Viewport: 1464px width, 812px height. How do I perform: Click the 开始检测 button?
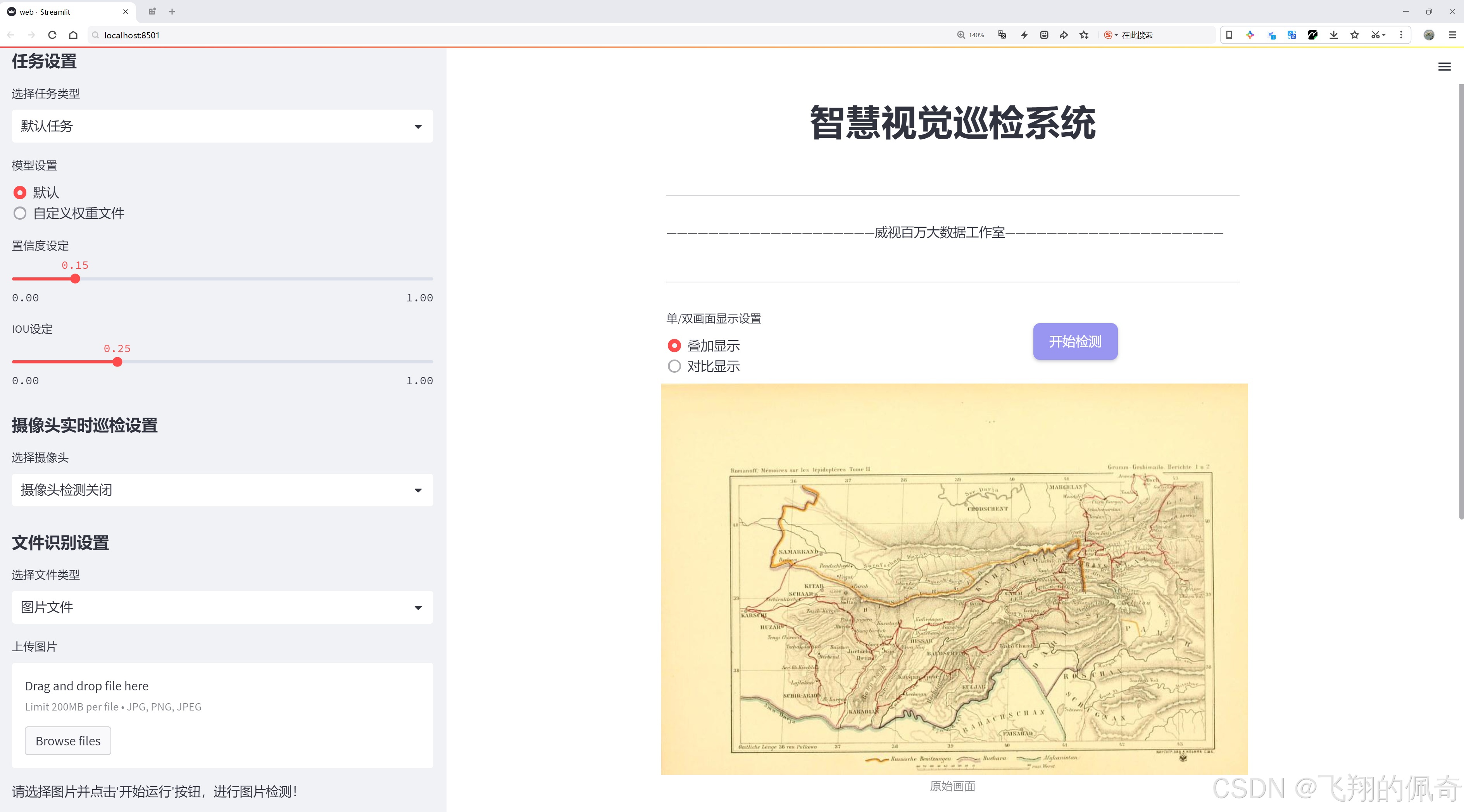(x=1075, y=341)
